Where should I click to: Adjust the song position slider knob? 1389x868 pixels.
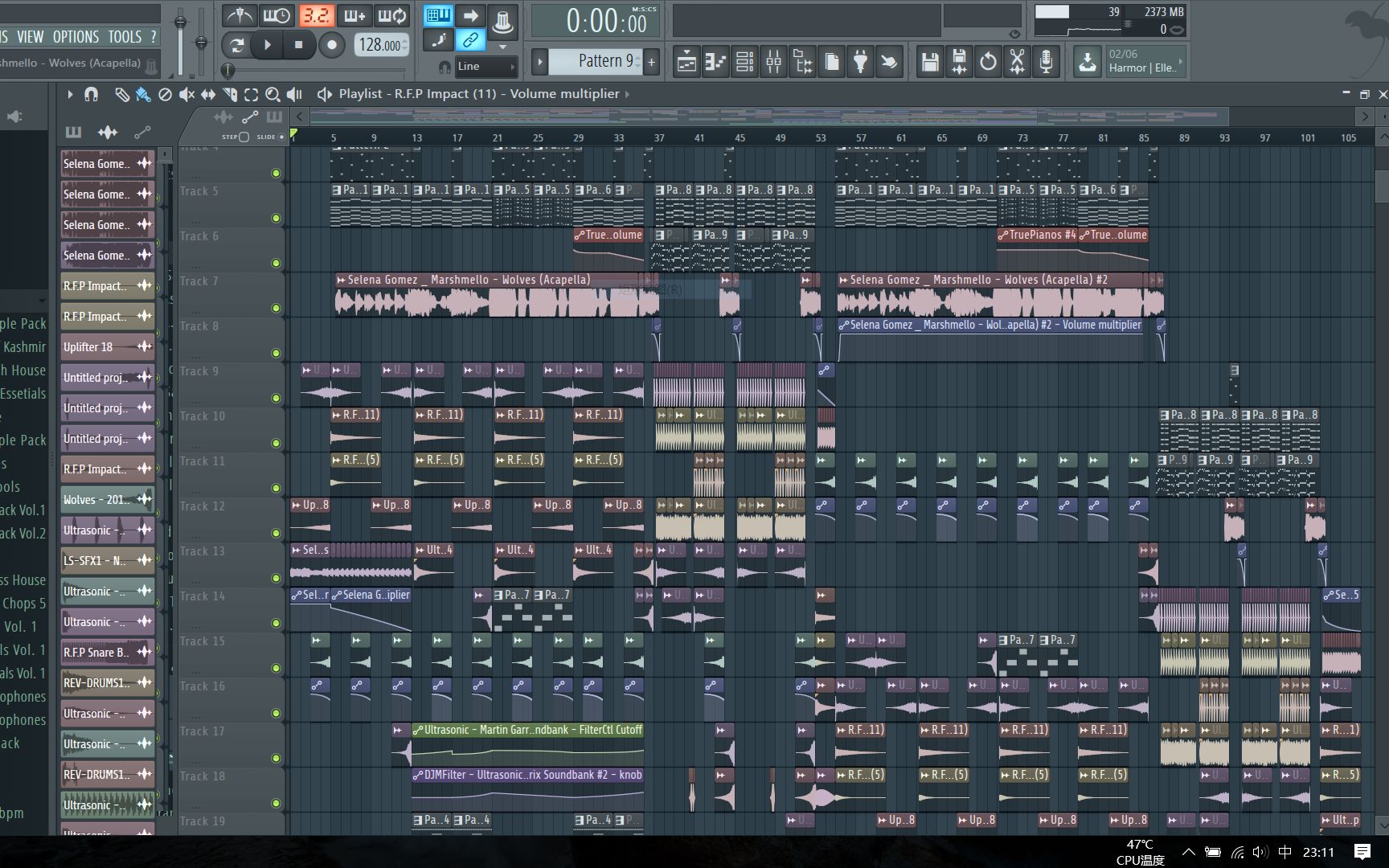[x=229, y=71]
